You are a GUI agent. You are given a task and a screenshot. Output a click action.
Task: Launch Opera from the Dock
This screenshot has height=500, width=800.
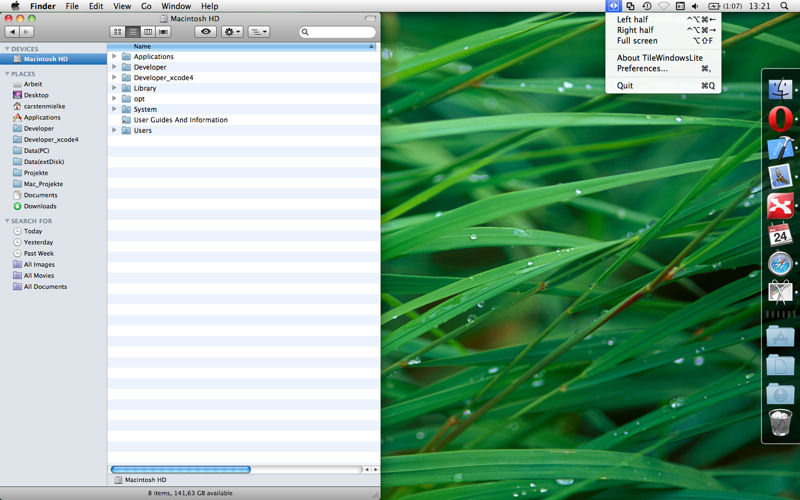(x=780, y=119)
